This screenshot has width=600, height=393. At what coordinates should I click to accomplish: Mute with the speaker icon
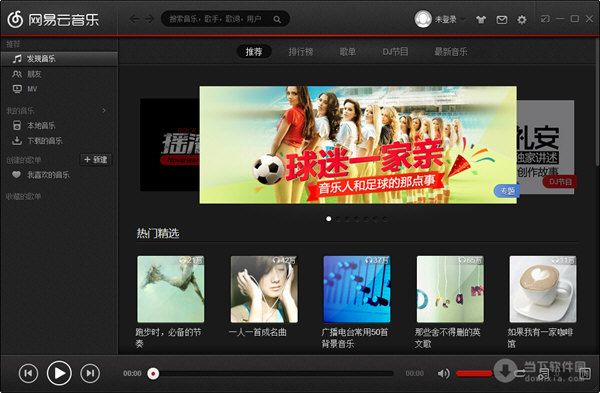click(x=443, y=373)
